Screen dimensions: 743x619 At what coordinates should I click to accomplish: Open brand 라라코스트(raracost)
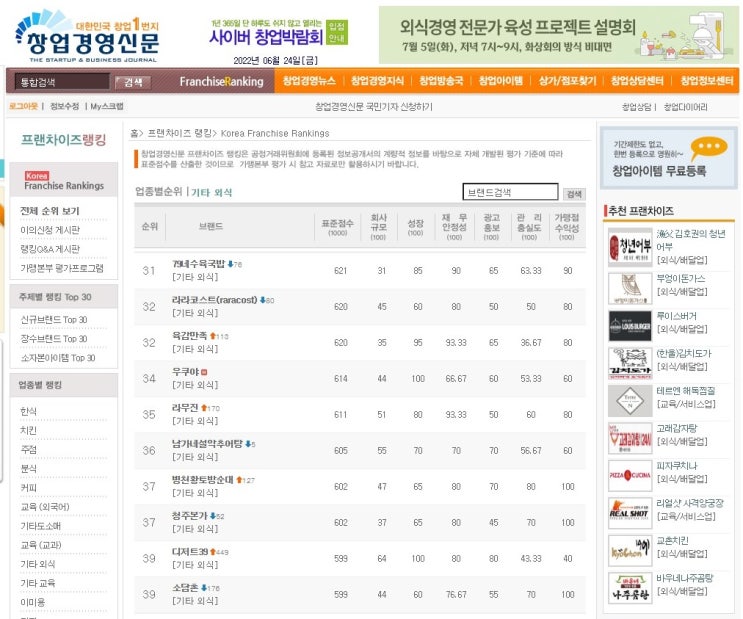(x=215, y=300)
